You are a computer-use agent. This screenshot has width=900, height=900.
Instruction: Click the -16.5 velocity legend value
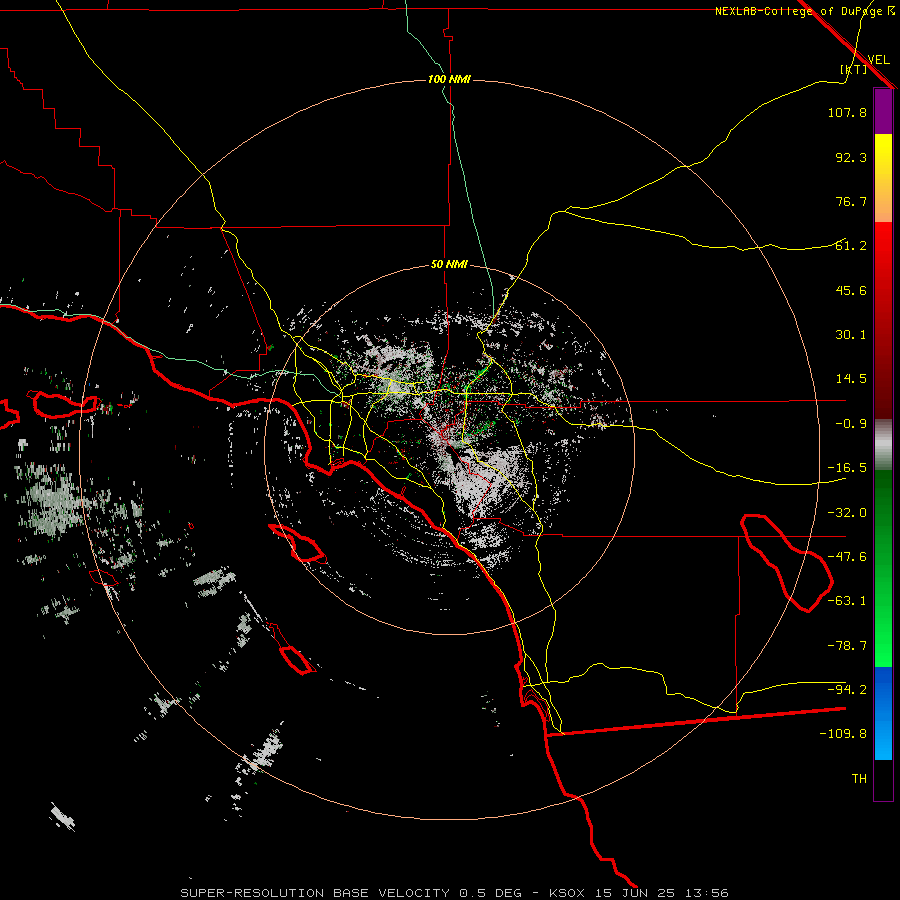pyautogui.click(x=847, y=468)
